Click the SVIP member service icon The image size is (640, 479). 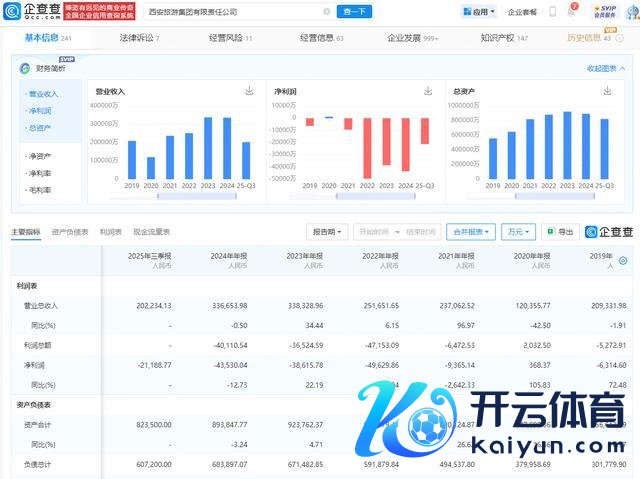(x=604, y=11)
